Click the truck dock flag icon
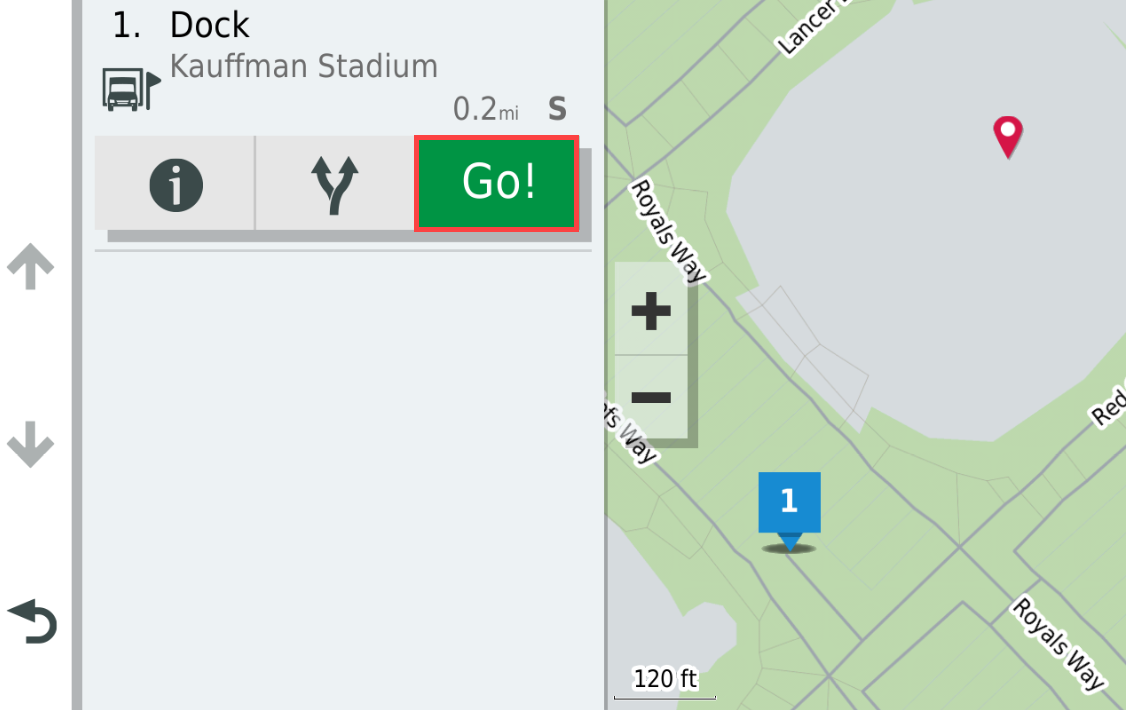1126x710 pixels. tap(131, 90)
